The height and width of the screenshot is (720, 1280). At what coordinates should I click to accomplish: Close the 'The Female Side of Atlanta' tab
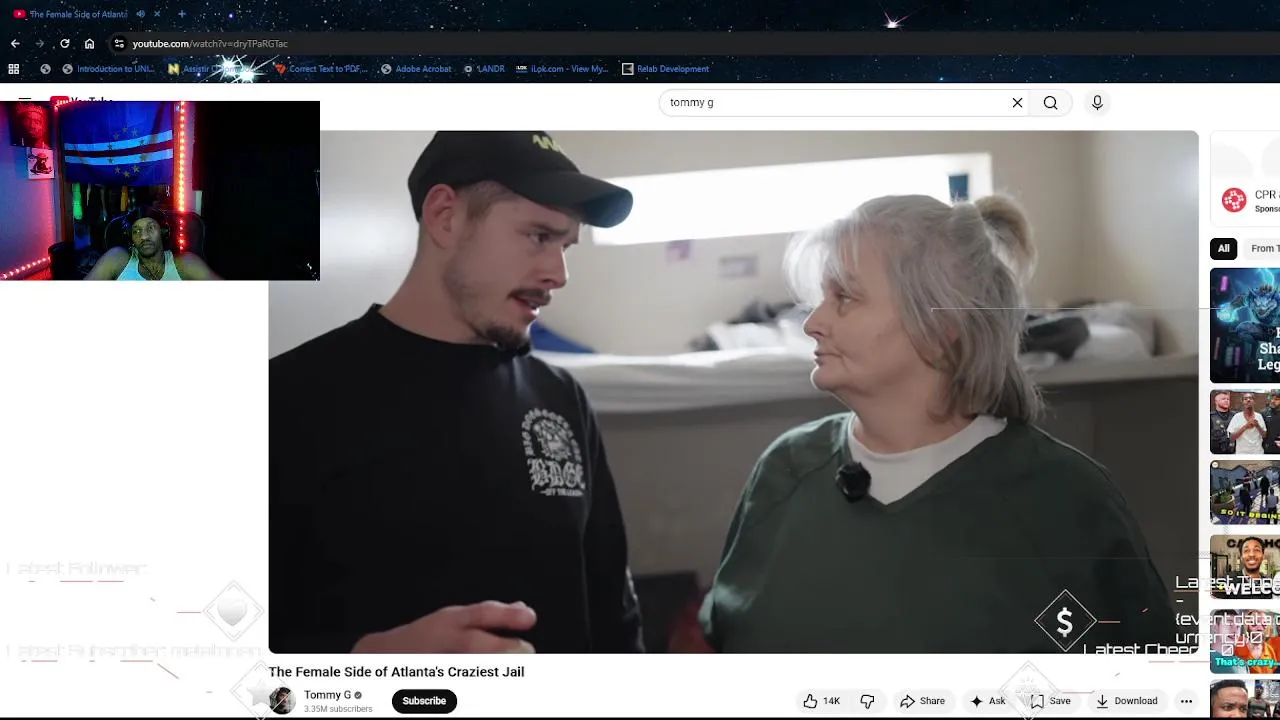[x=157, y=14]
